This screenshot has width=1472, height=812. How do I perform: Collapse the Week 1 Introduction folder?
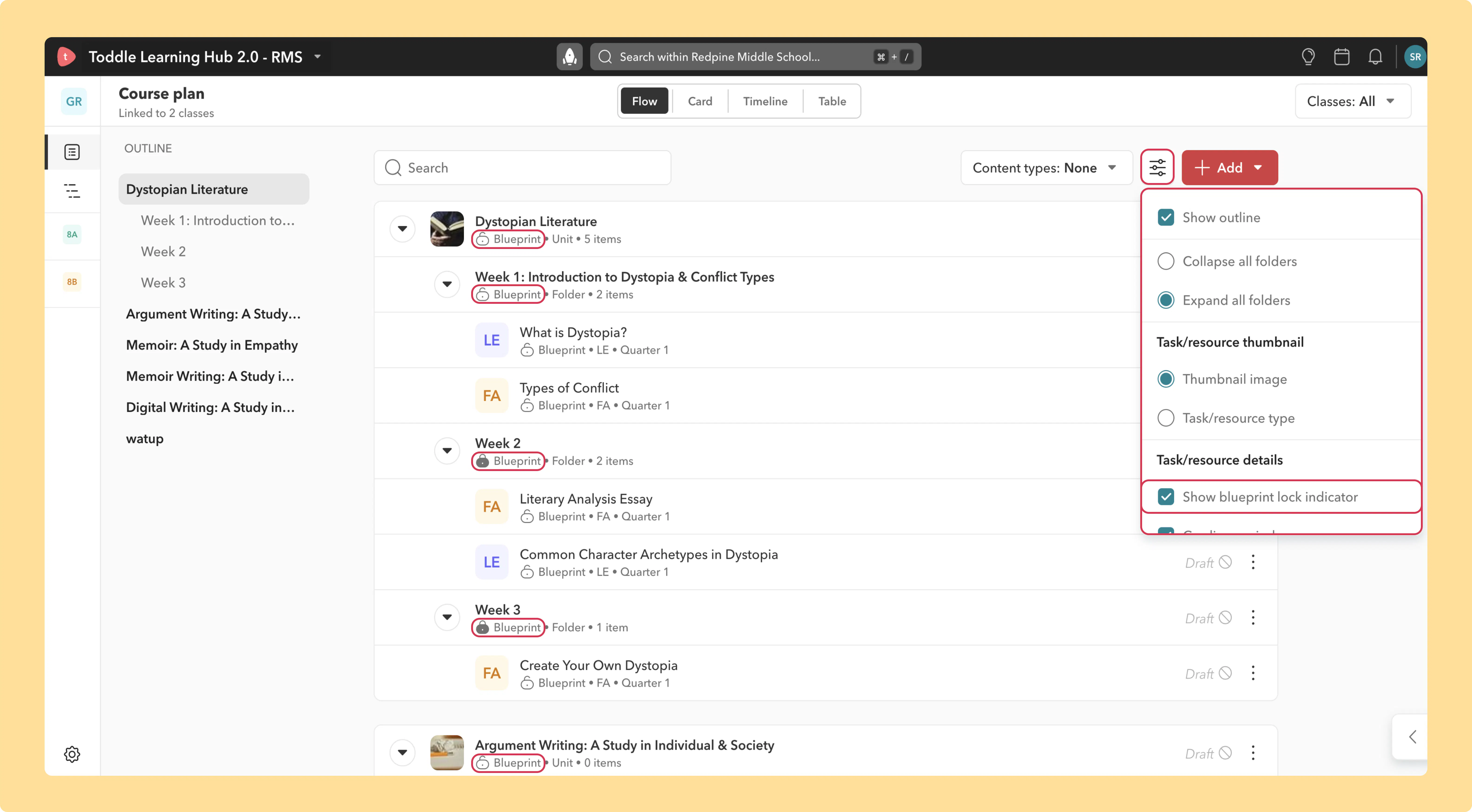(x=447, y=284)
